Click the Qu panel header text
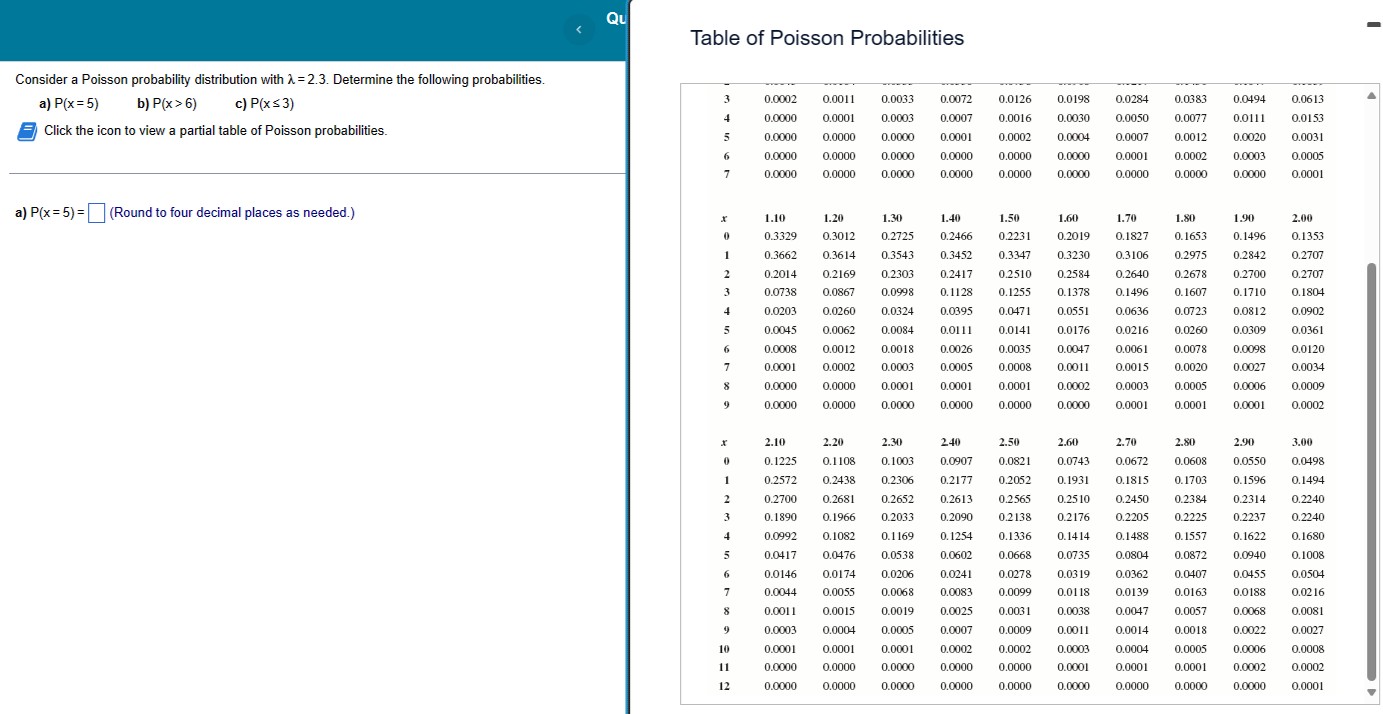The image size is (1383, 714). [x=614, y=16]
